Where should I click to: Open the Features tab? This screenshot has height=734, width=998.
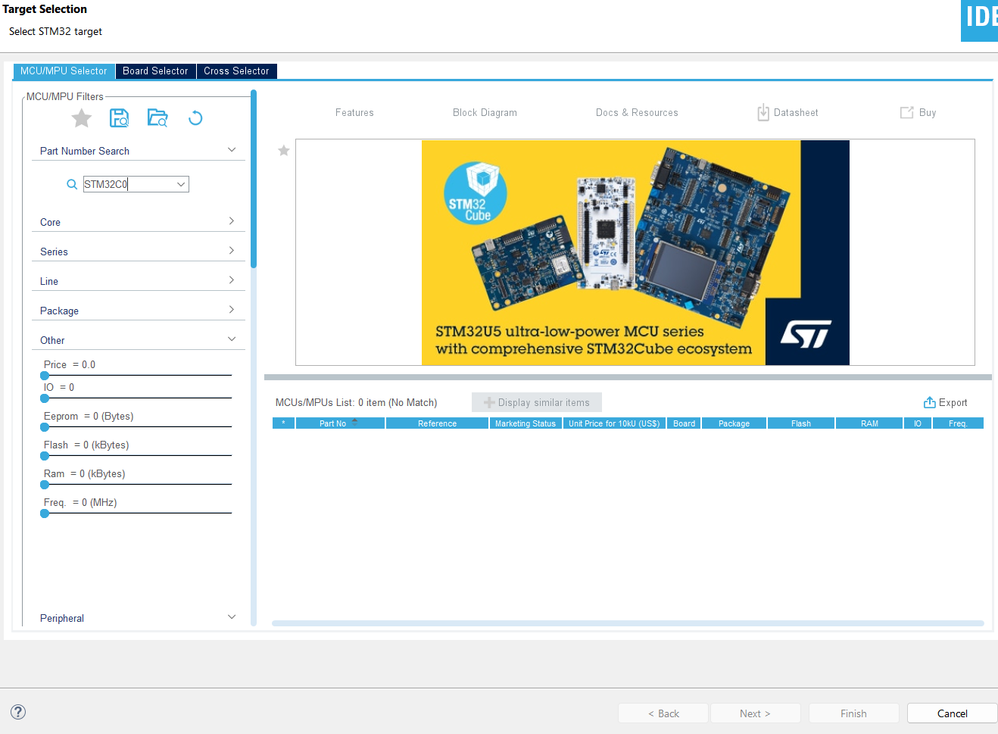(x=355, y=113)
